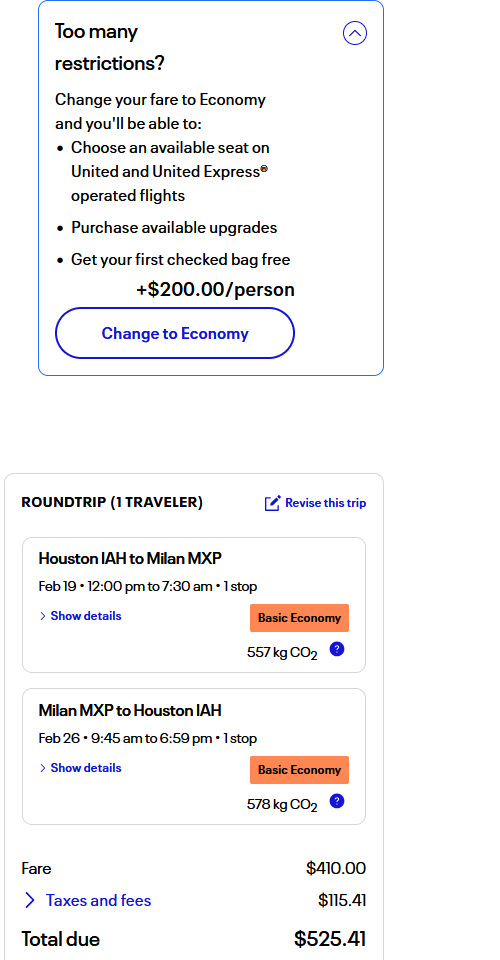
Task: Expand chevron beside Milan to Houston details
Action: (43, 768)
